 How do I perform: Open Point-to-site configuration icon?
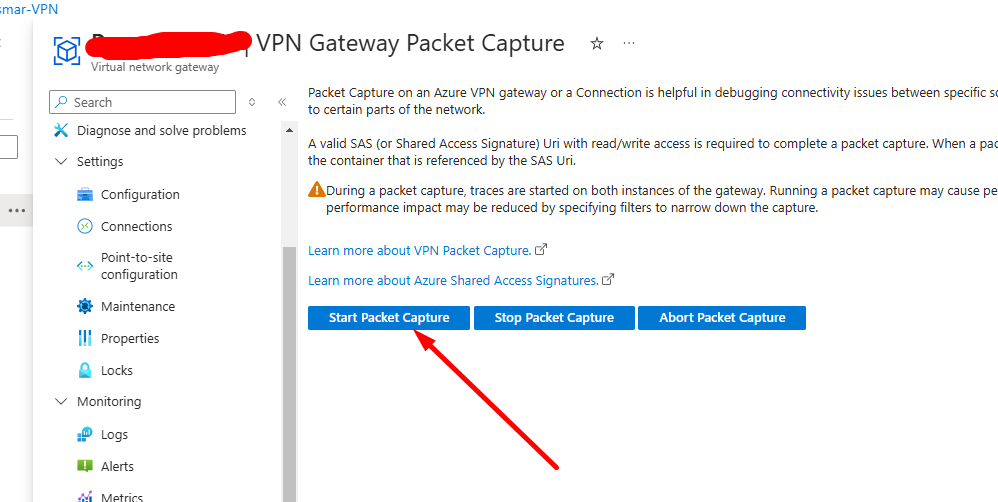[85, 266]
